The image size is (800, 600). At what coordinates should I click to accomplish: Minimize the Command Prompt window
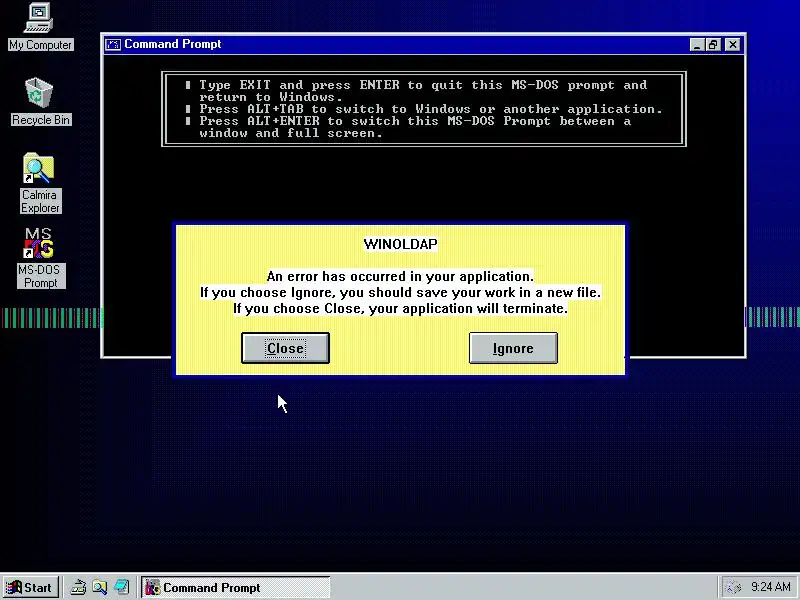coord(697,44)
